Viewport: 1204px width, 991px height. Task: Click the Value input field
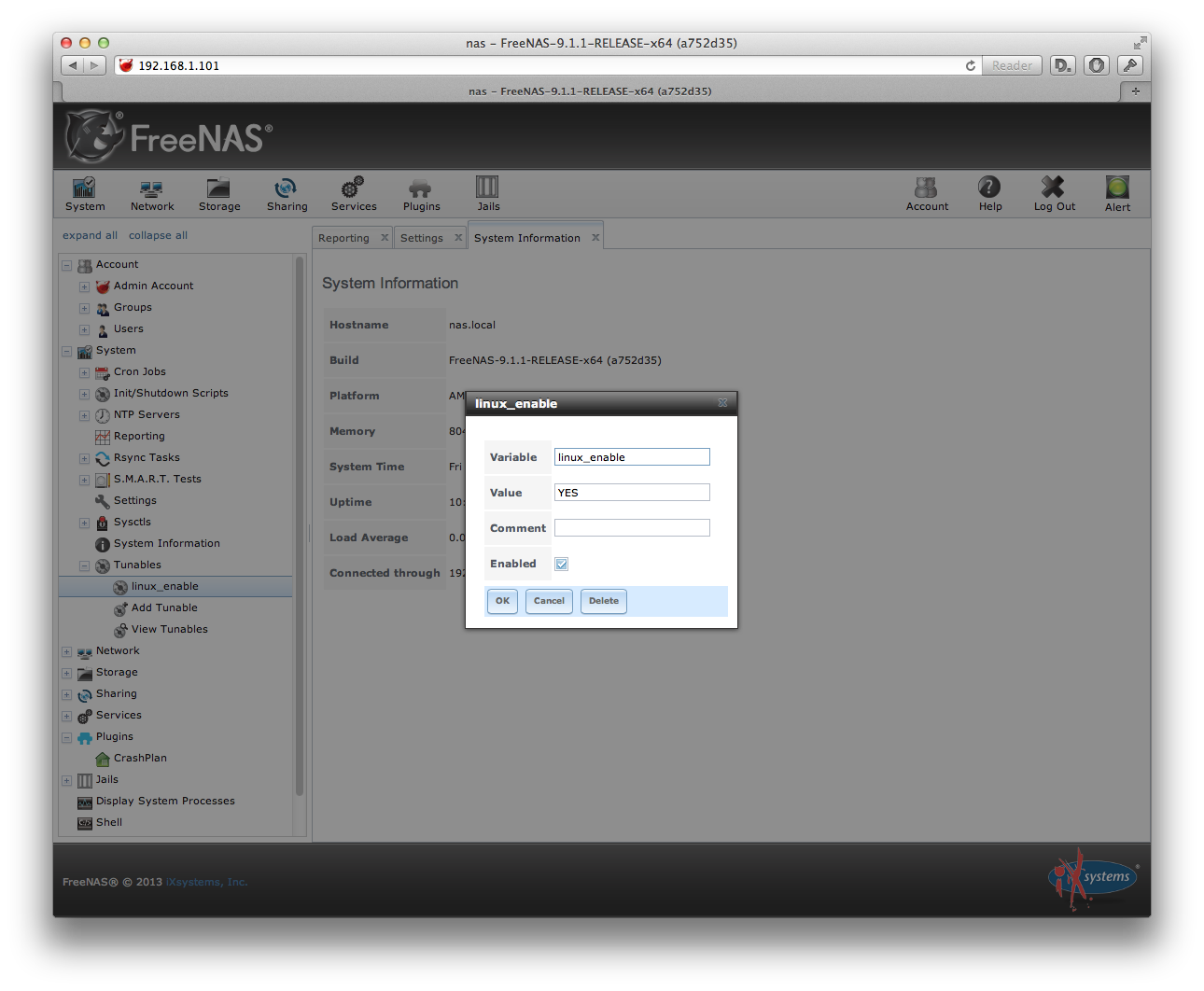click(x=632, y=493)
